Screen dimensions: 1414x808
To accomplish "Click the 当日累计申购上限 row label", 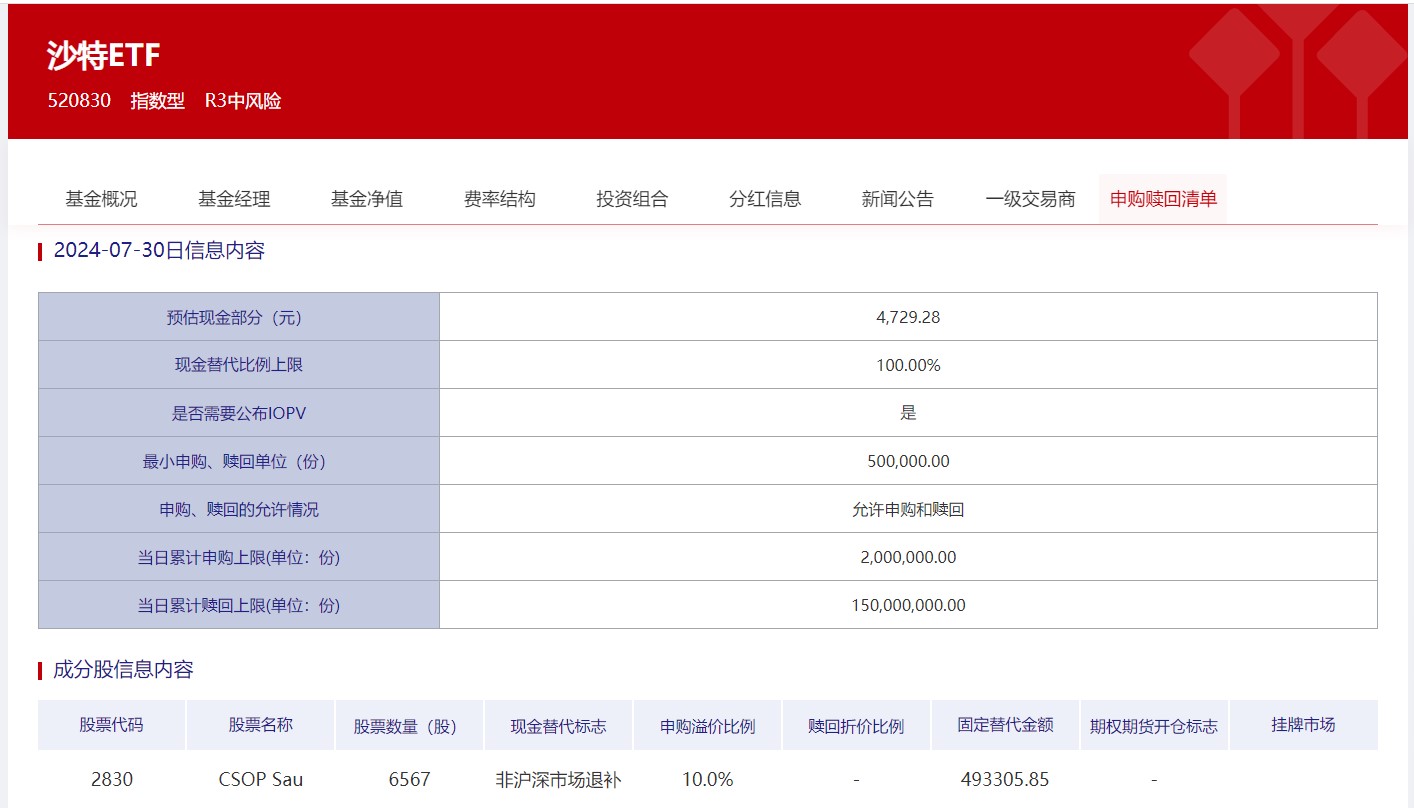I will 239,557.
